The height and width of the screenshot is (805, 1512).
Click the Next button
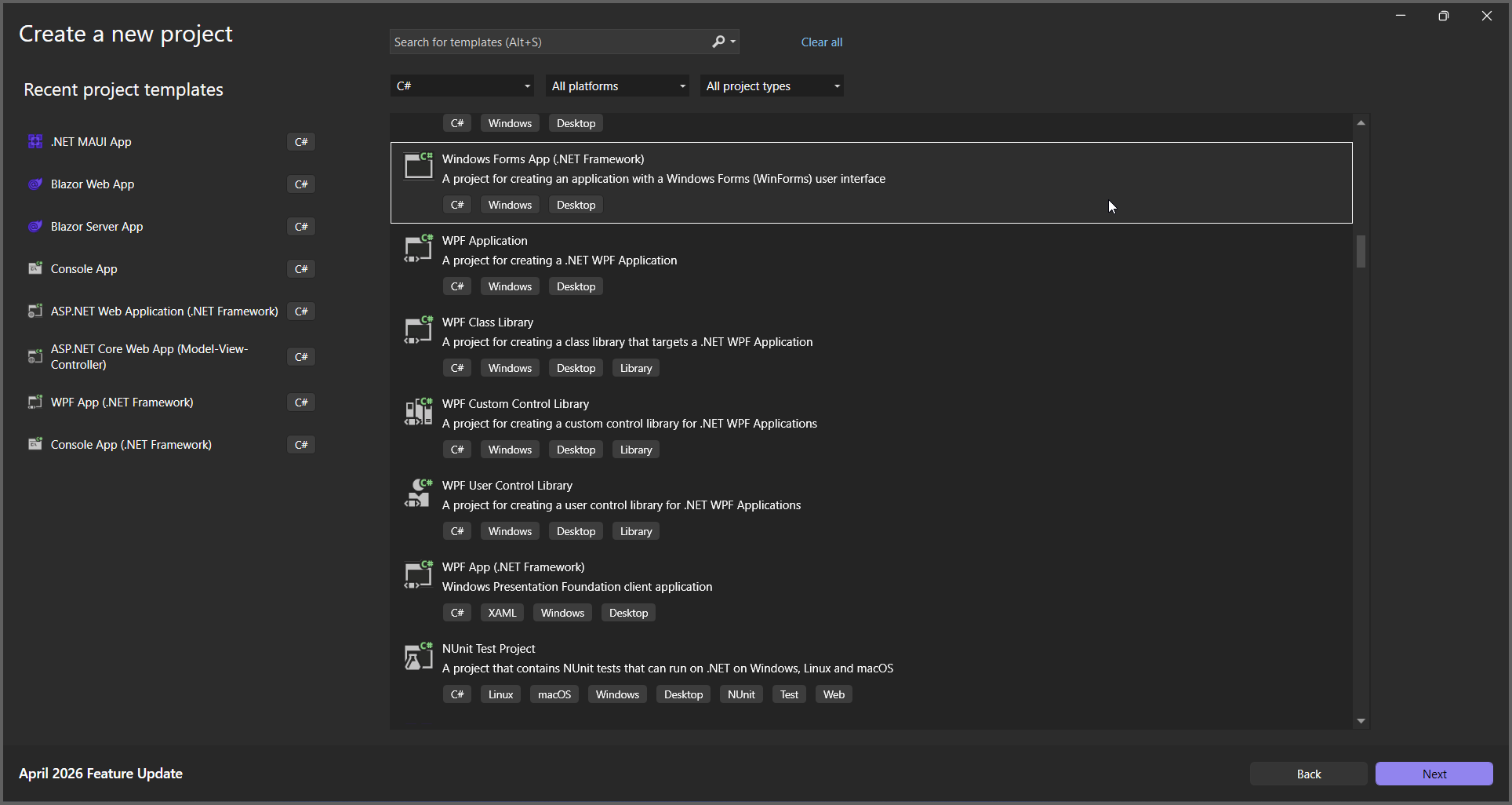pyautogui.click(x=1434, y=774)
